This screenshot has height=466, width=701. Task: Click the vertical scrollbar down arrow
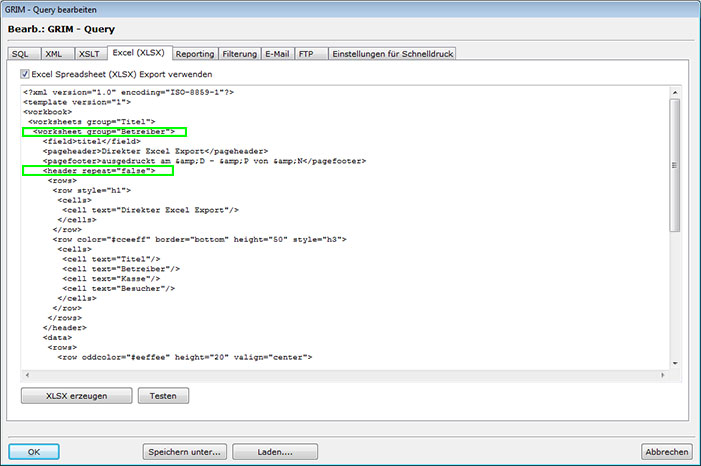[x=674, y=362]
